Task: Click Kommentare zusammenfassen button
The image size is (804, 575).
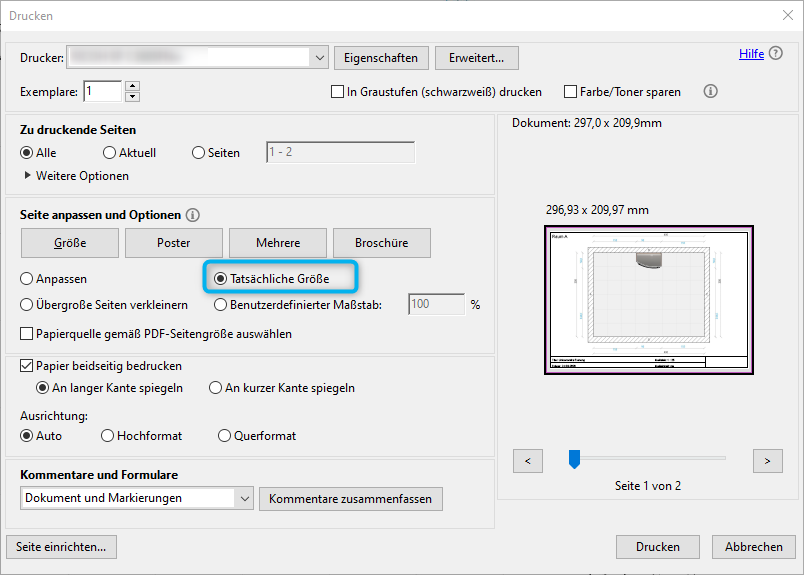Action: click(351, 499)
